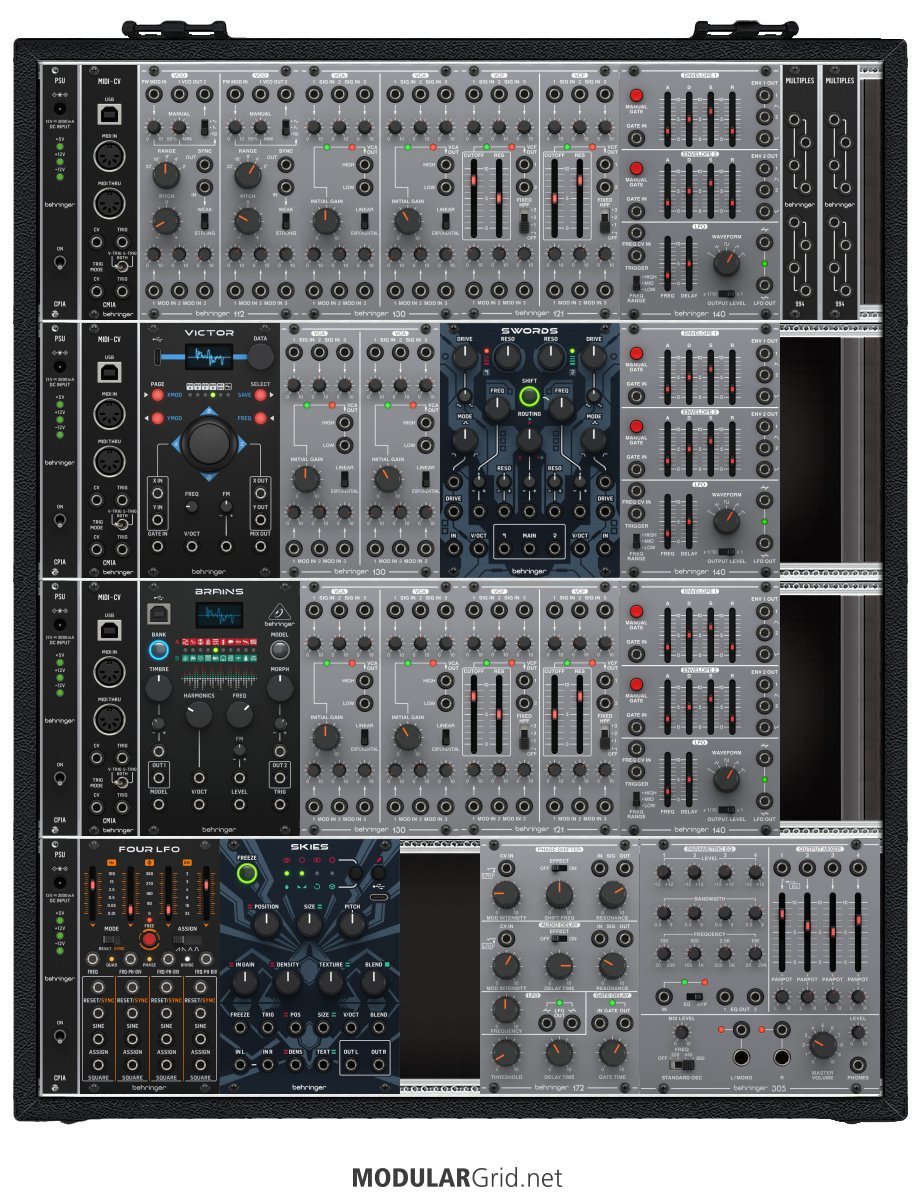The width and height of the screenshot is (915, 1199).
Task: Click the MIX LEVEL knob on the 305
Action: point(681,1033)
